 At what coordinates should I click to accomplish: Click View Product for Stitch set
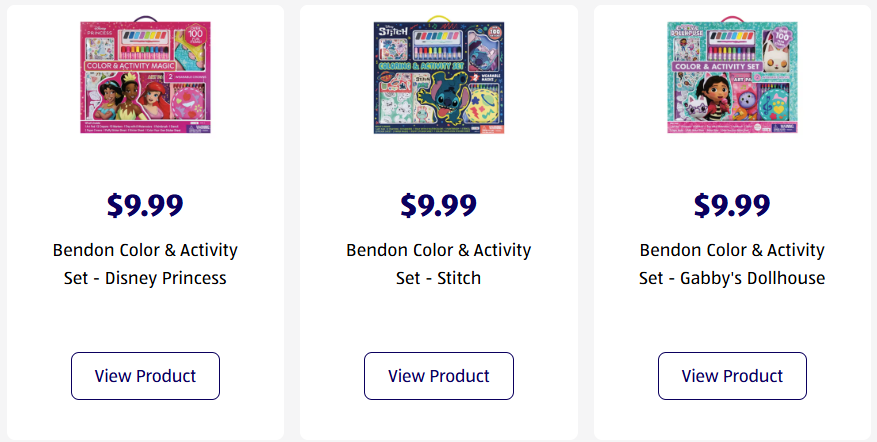(x=438, y=376)
